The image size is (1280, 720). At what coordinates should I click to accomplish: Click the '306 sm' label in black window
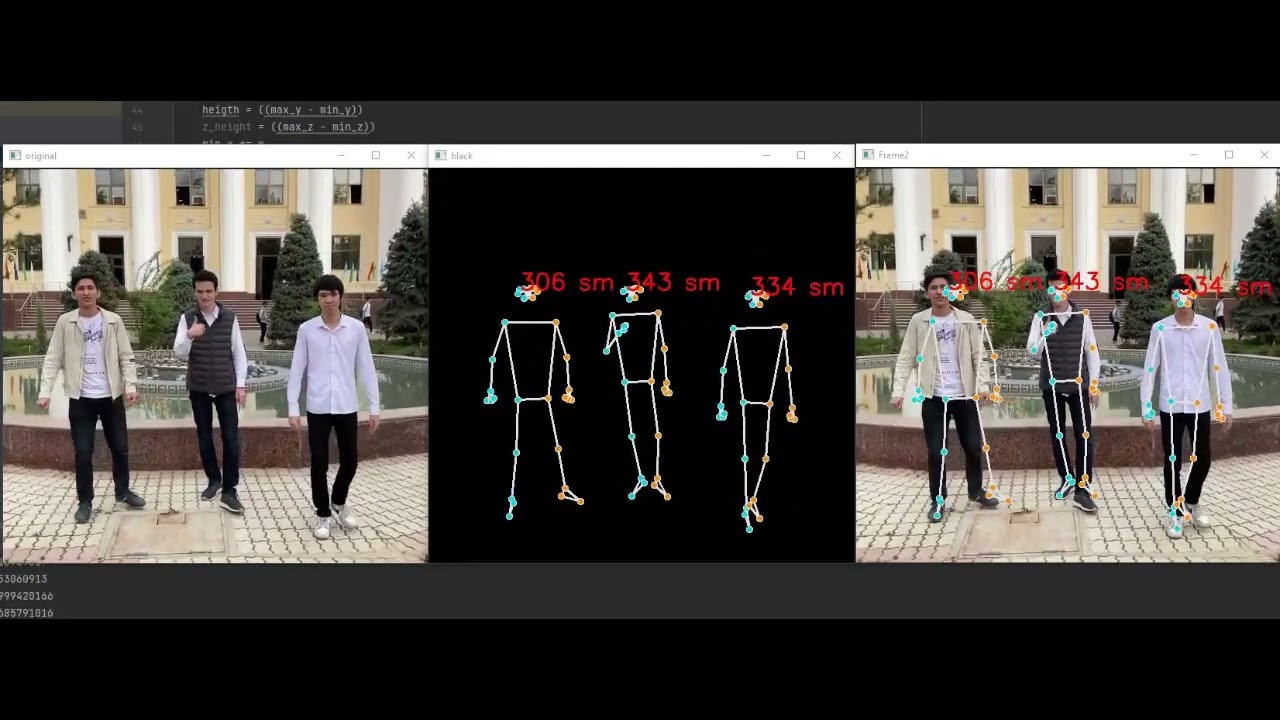point(567,283)
